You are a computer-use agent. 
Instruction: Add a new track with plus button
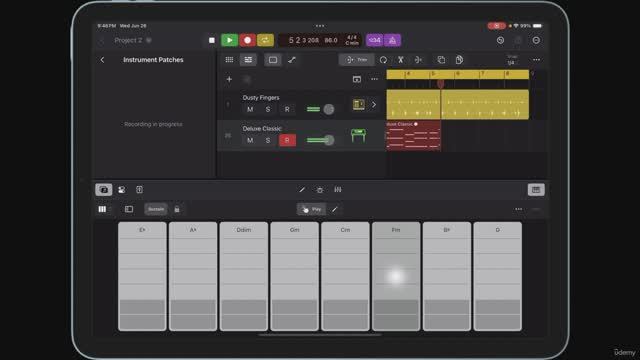tap(229, 79)
